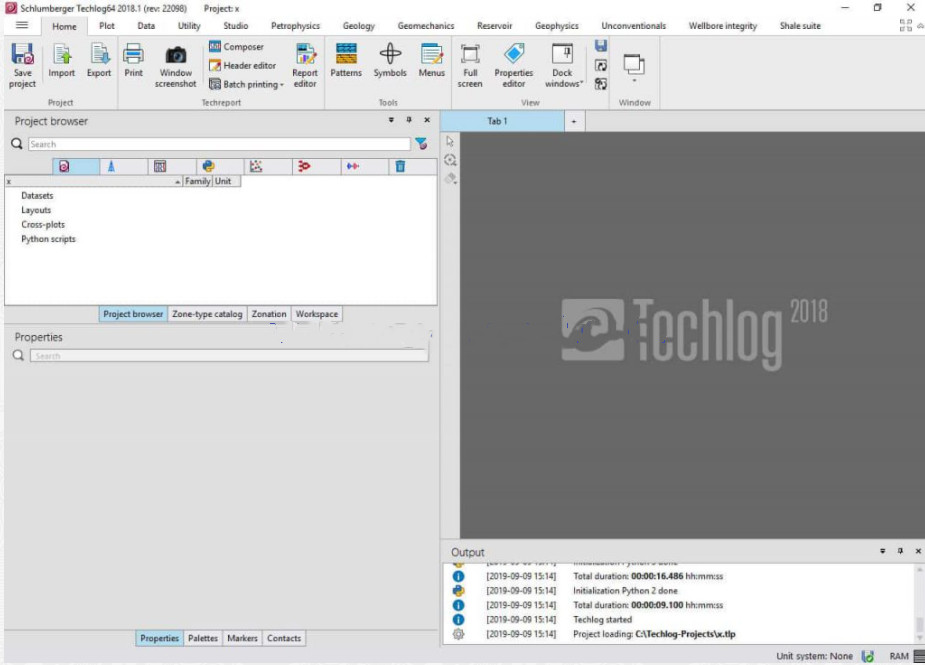Switch to the Data ribbon tab
This screenshot has height=665, width=925.
click(x=146, y=26)
